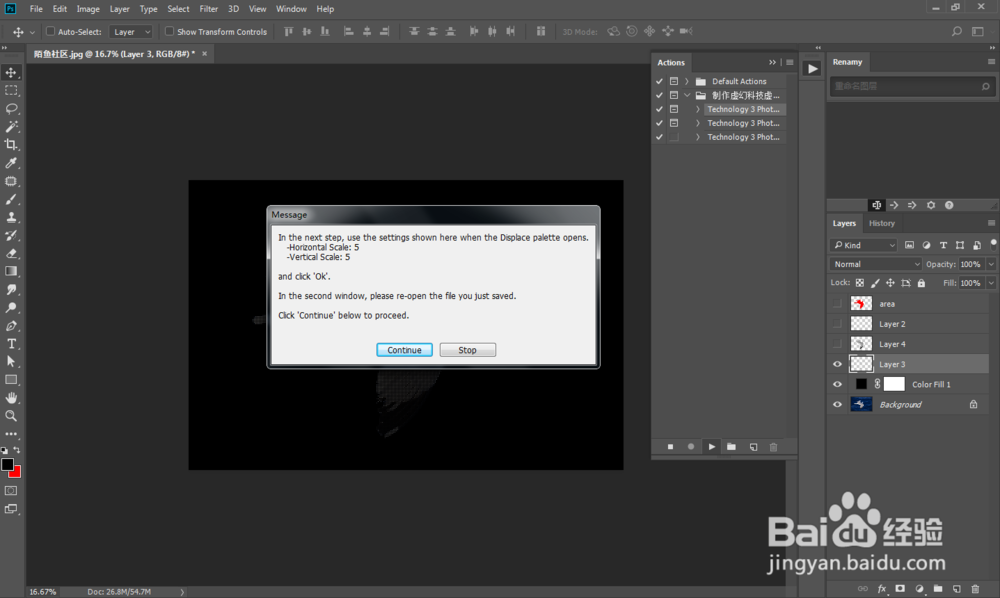
Task: Show Layer 4 visibility
Action: coord(837,344)
